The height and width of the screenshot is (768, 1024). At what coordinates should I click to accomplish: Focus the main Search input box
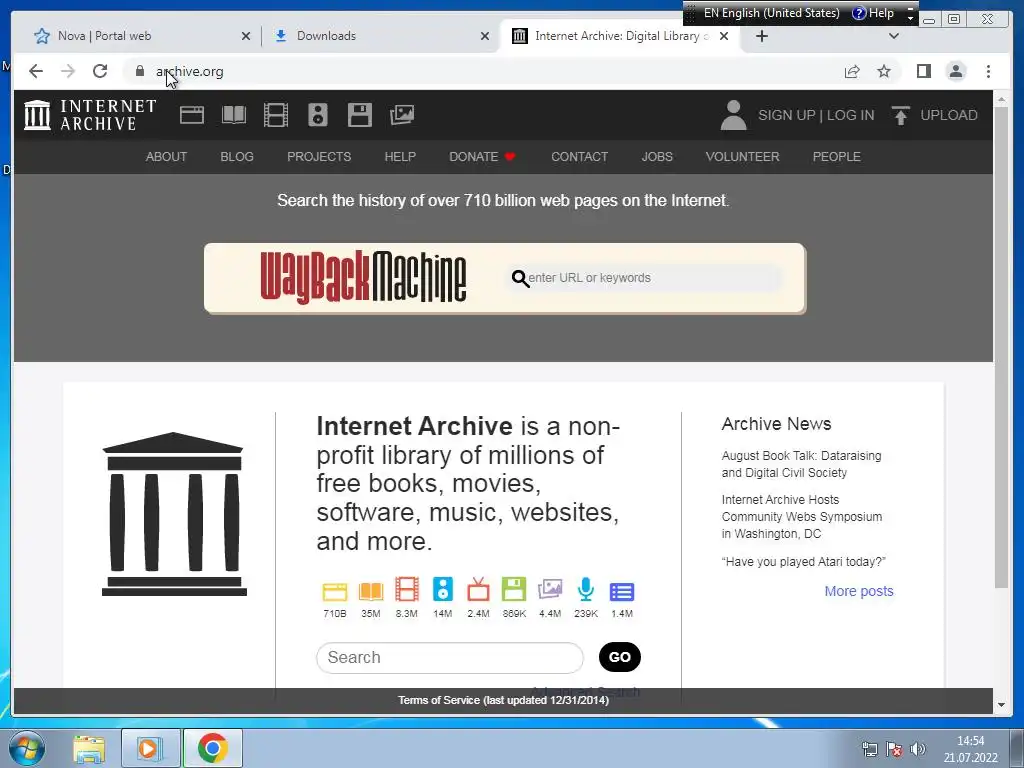click(x=450, y=657)
